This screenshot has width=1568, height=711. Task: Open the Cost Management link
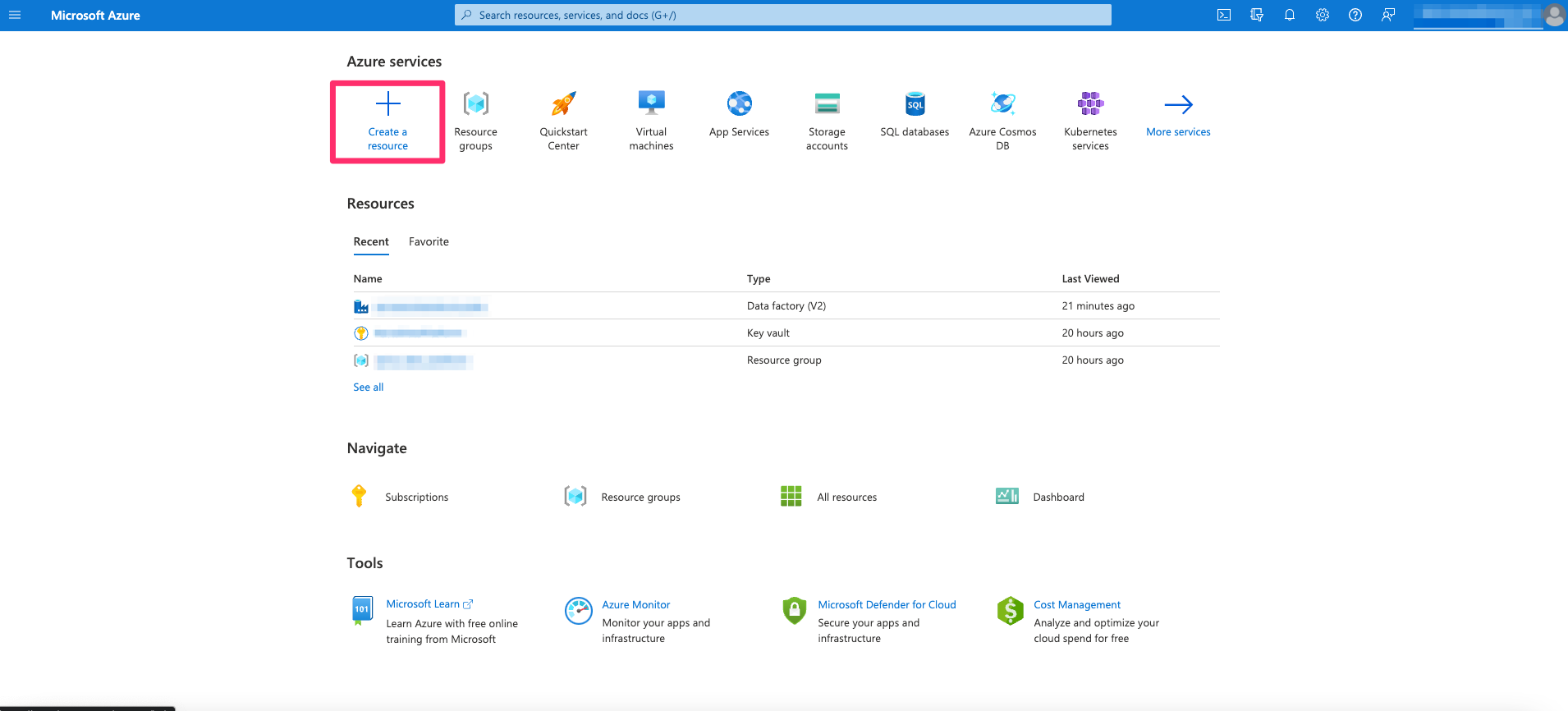[1077, 605]
